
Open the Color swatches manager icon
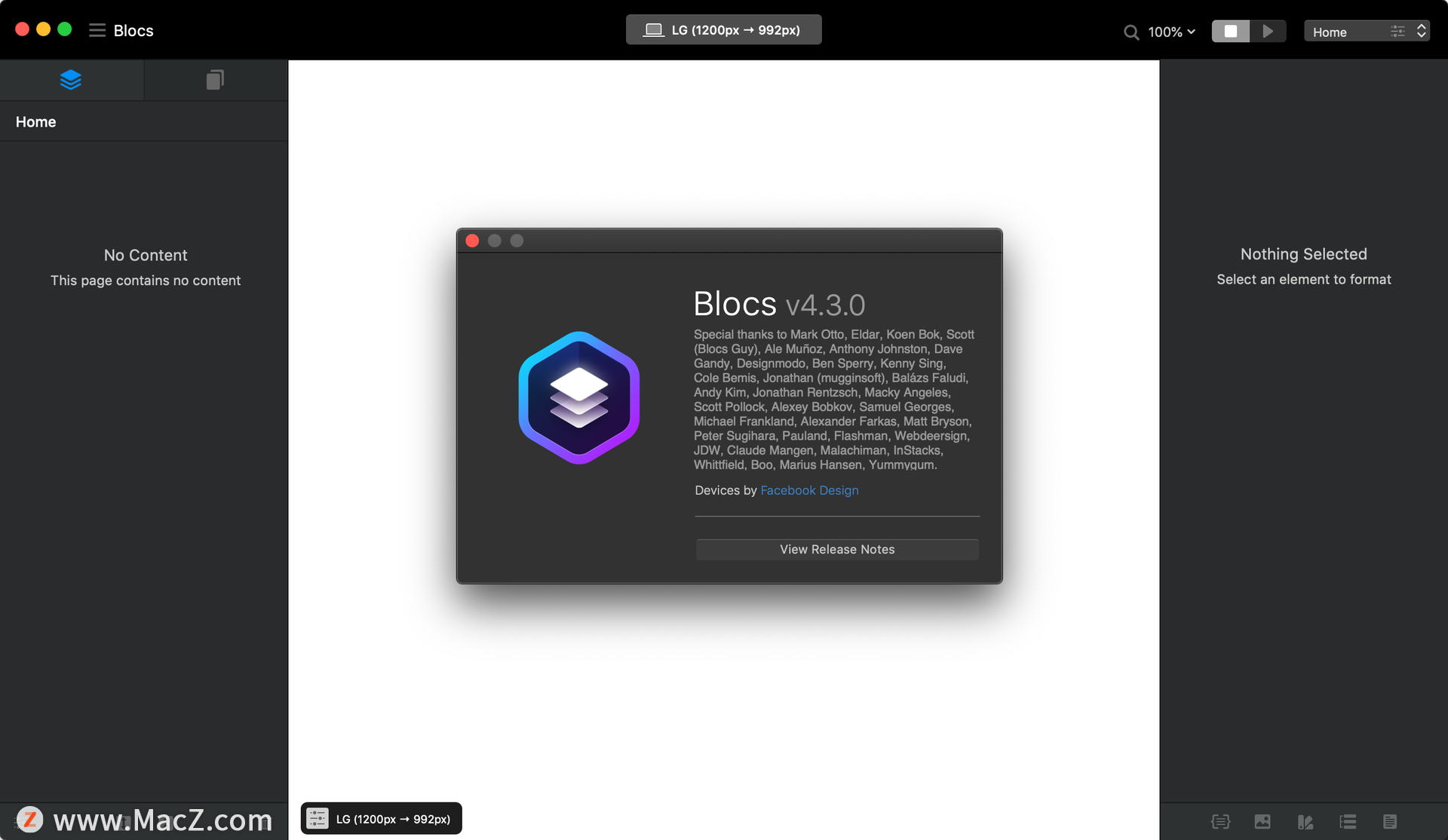tap(1305, 822)
